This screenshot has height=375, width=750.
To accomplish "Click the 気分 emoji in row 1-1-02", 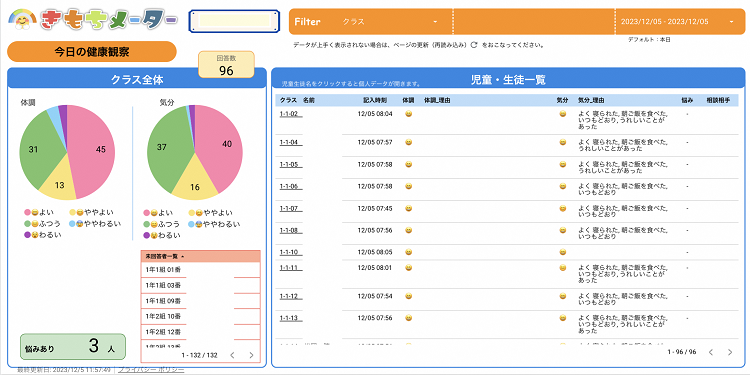I will pyautogui.click(x=562, y=114).
